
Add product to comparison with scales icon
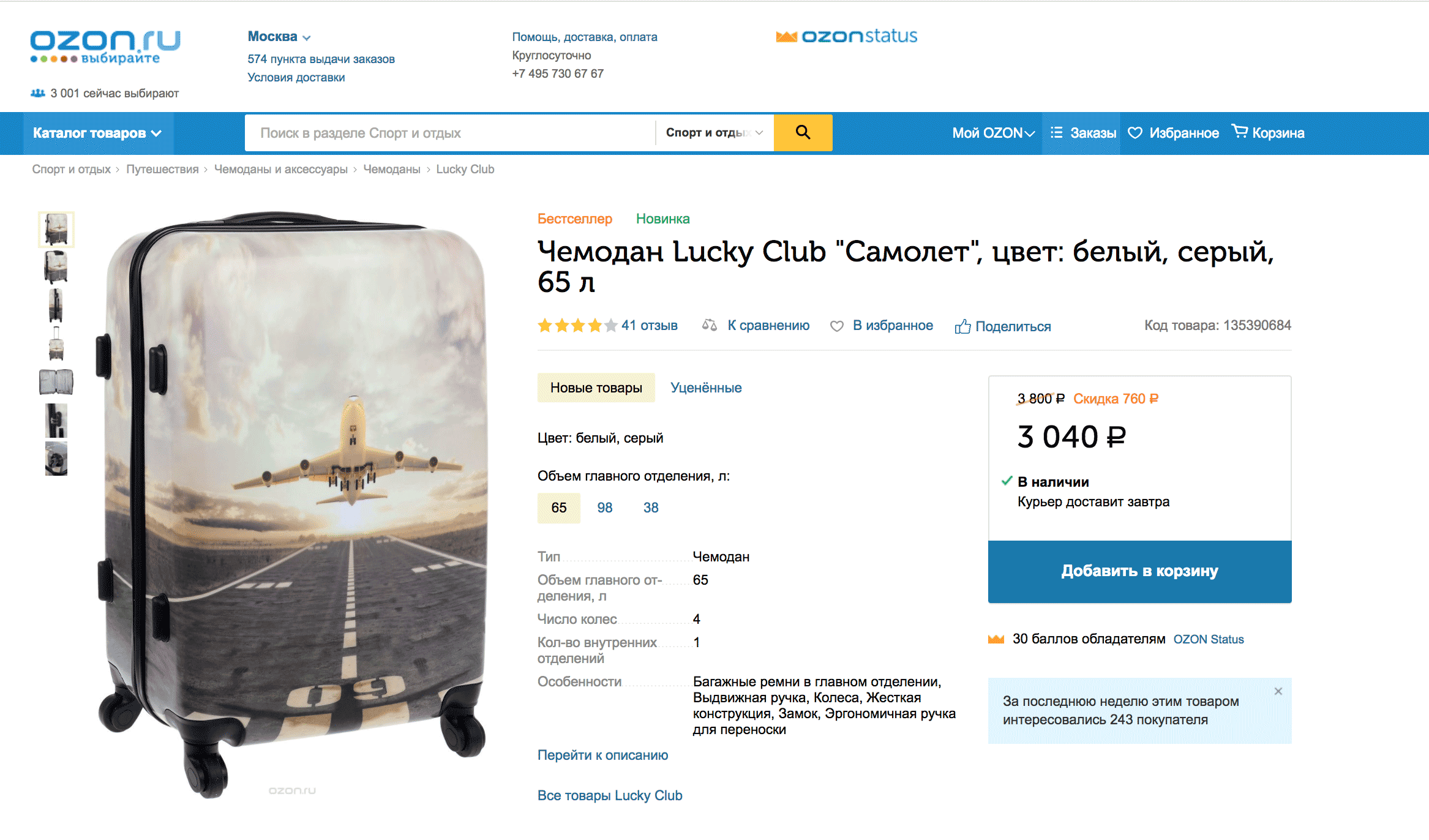(710, 325)
